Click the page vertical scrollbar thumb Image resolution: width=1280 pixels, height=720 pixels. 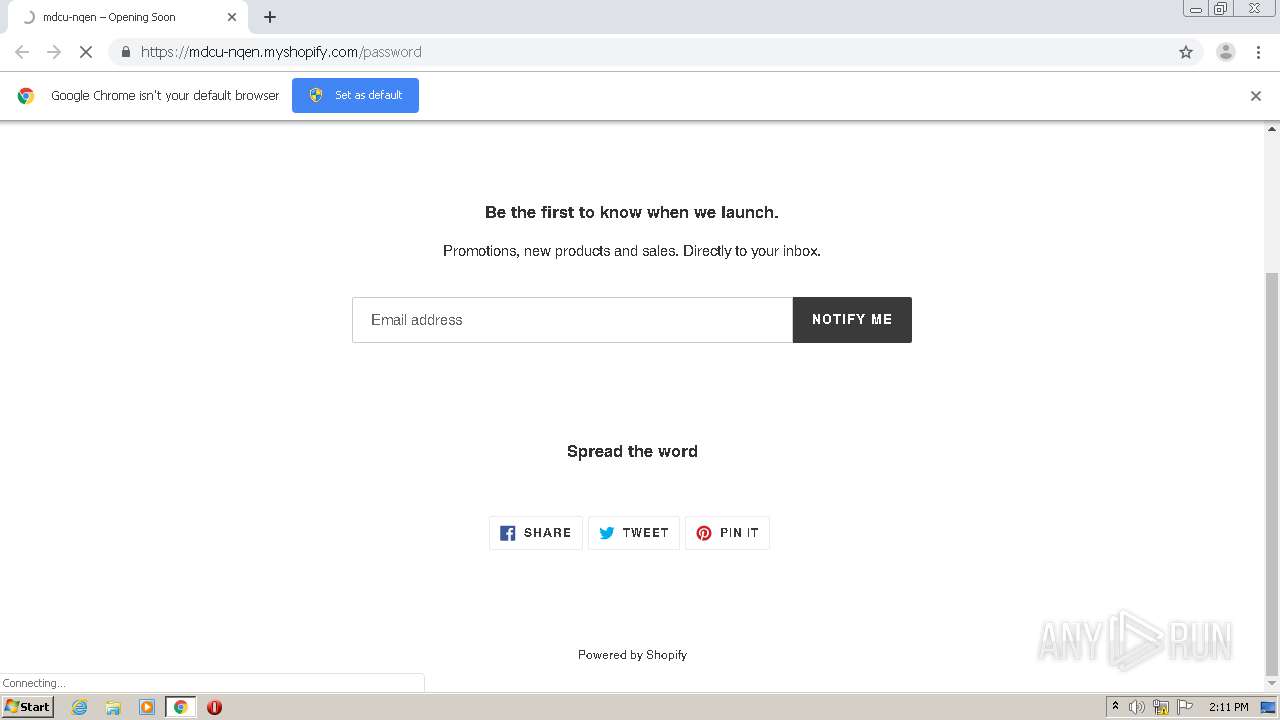coord(1272,473)
